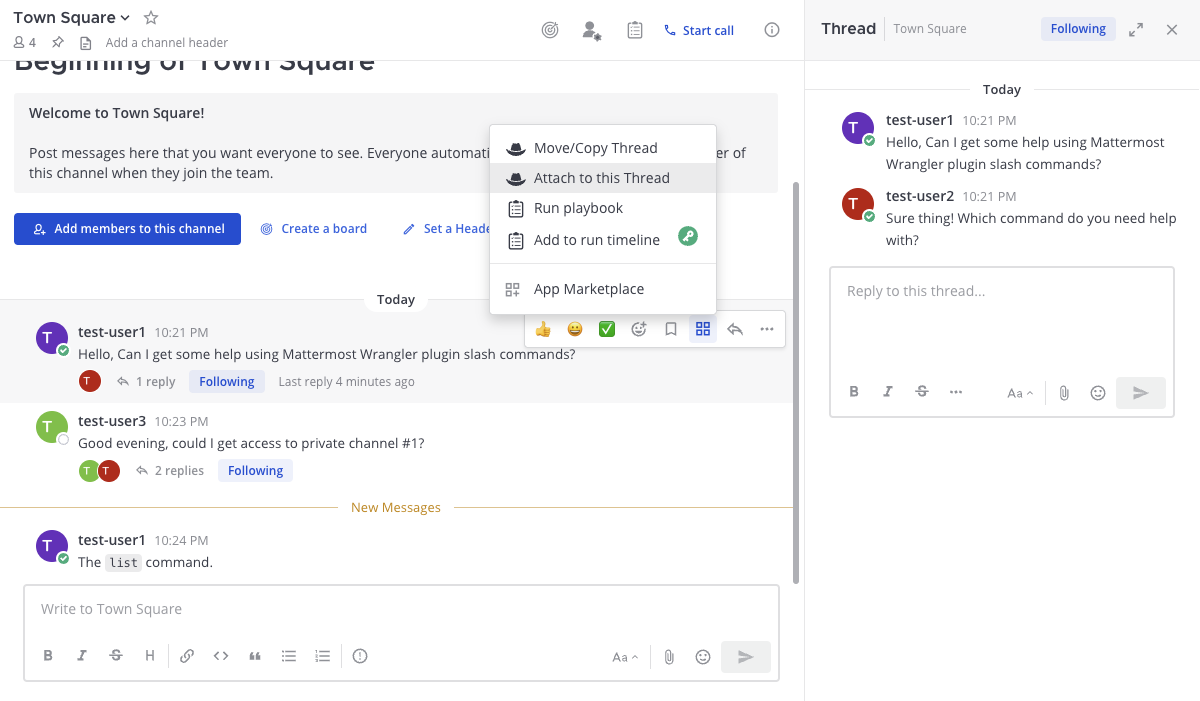This screenshot has width=1200, height=701.
Task: Open the Playbooks checklist icon in header
Action: click(635, 30)
